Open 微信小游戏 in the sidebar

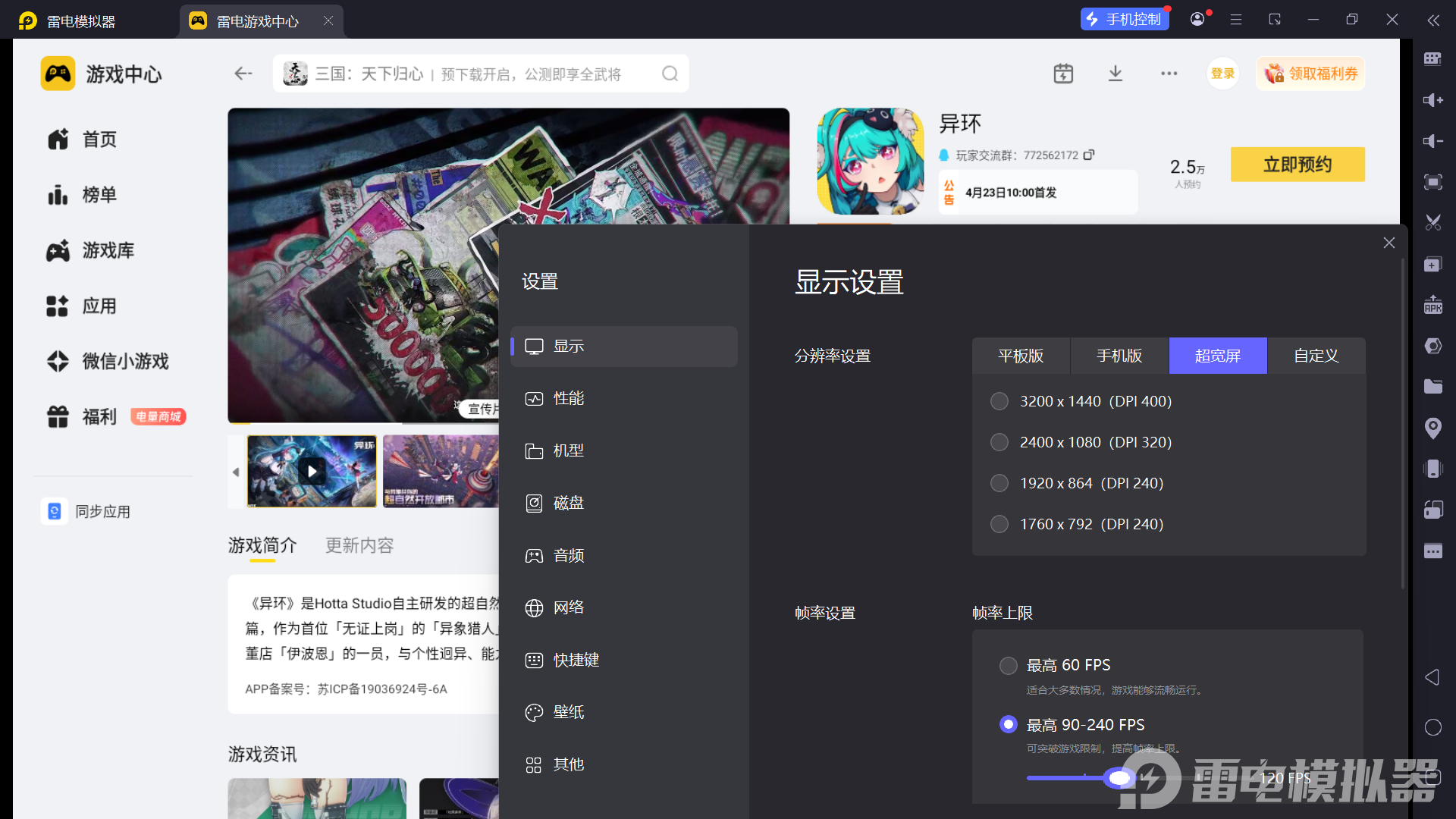[108, 362]
